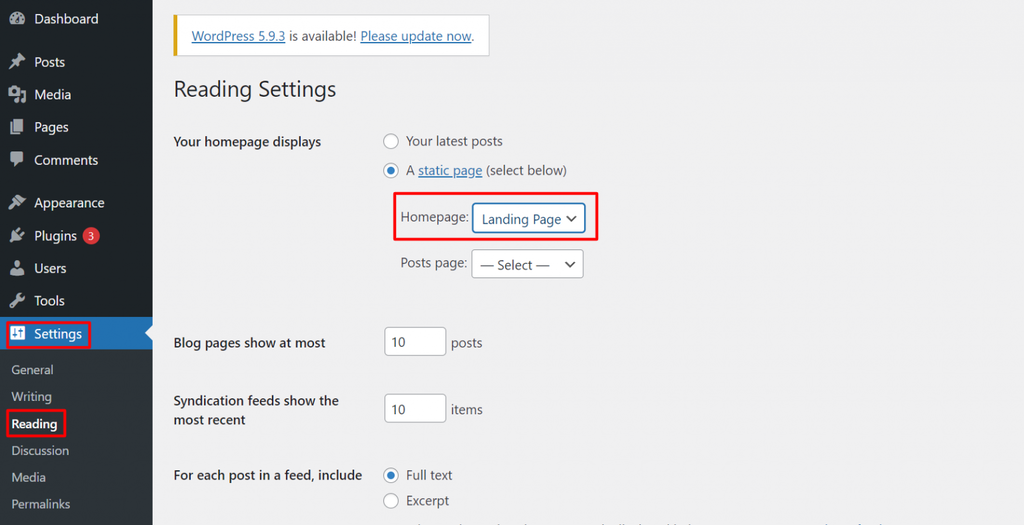Open the Permalinks settings submenu item

pyautogui.click(x=40, y=504)
